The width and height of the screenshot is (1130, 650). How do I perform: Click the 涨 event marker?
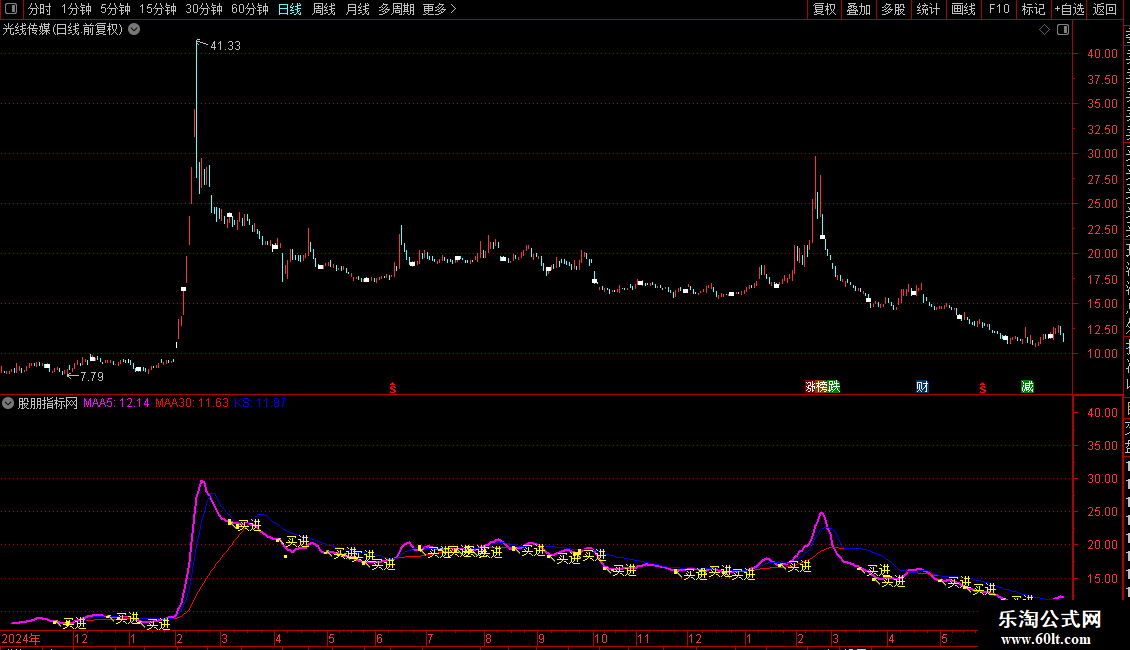click(x=810, y=387)
